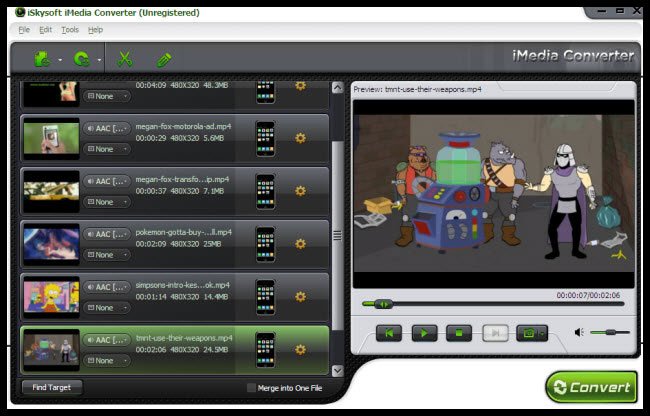The height and width of the screenshot is (416, 650).
Task: Open AAC audio dropdown for tmnt video
Action: click(x=107, y=340)
